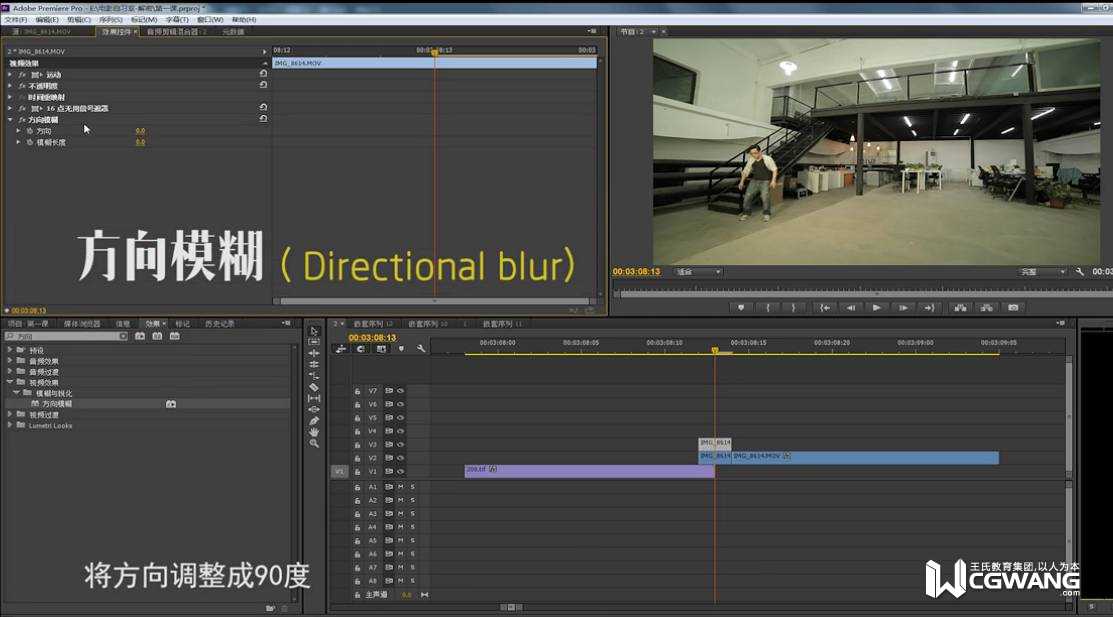Switch to 音频剪辑混合器 tab

pyautogui.click(x=176, y=32)
